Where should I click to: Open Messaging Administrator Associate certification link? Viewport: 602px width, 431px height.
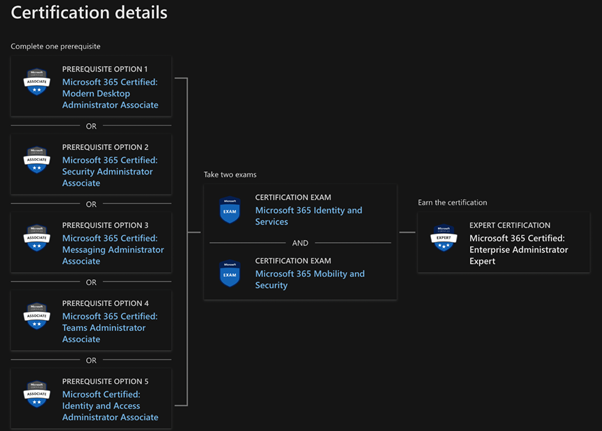pyautogui.click(x=113, y=249)
